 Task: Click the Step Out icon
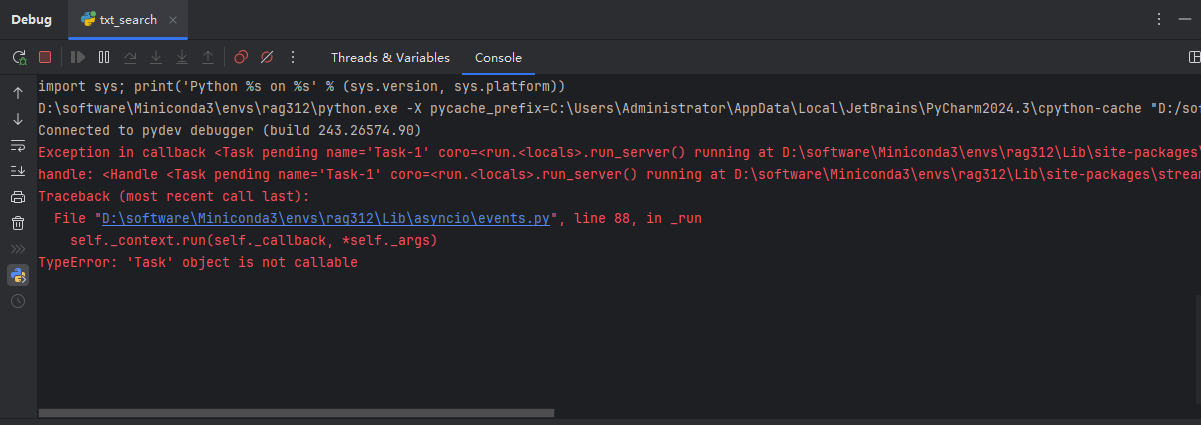pyautogui.click(x=208, y=57)
